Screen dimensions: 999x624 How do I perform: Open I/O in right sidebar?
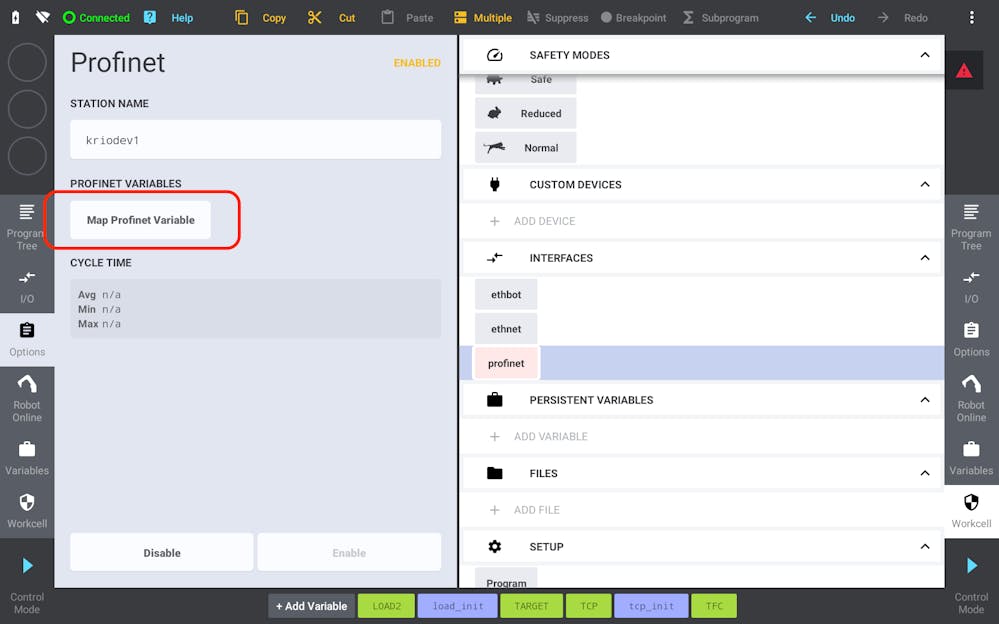pyautogui.click(x=971, y=287)
